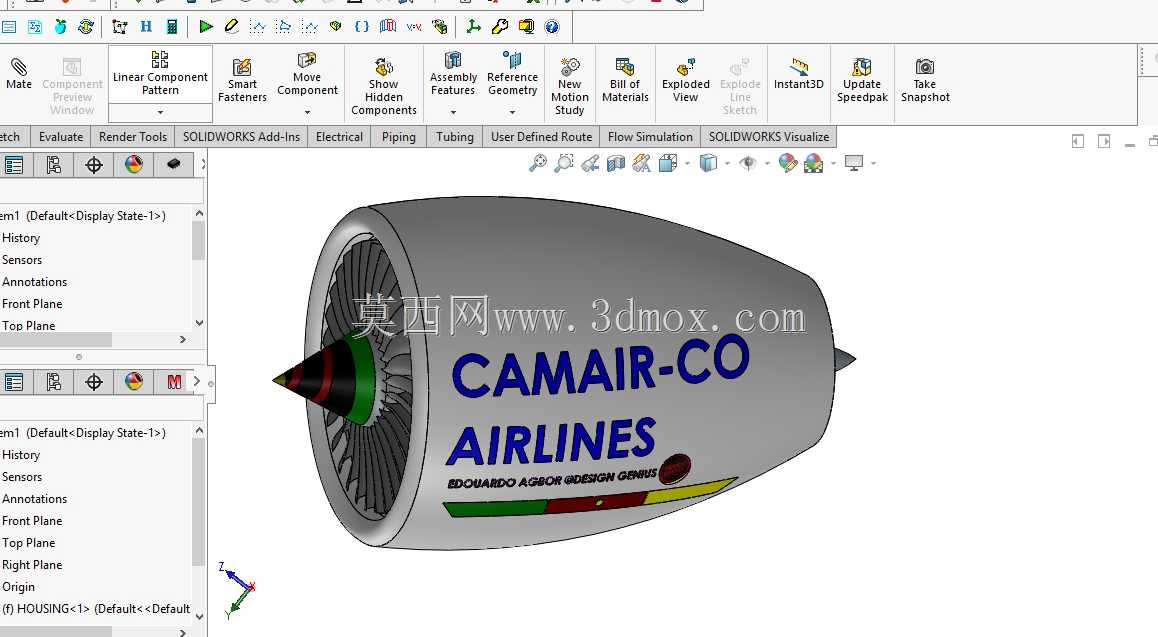Click lower DisplayManager color ball tab

click(134, 382)
